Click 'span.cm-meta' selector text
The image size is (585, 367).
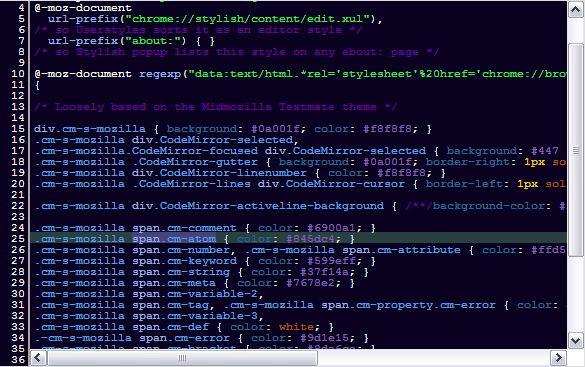click(x=174, y=283)
